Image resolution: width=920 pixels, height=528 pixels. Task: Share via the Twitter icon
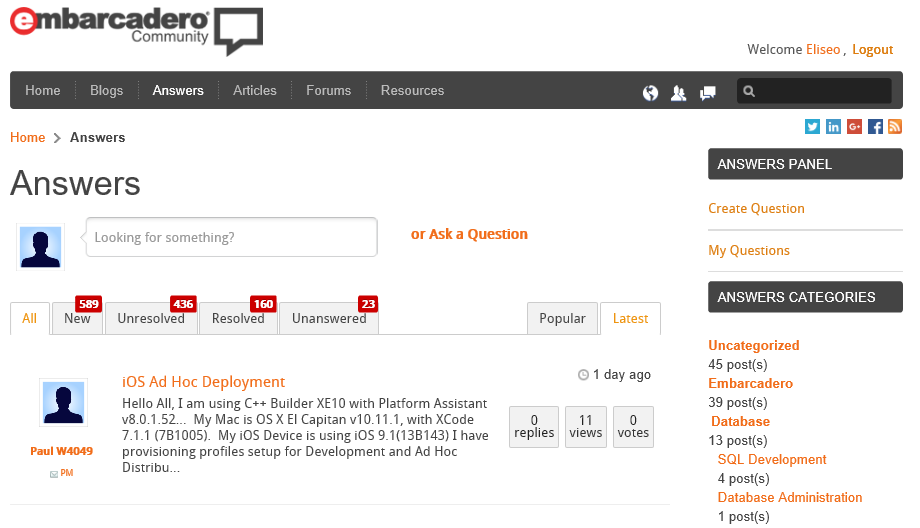(x=812, y=126)
